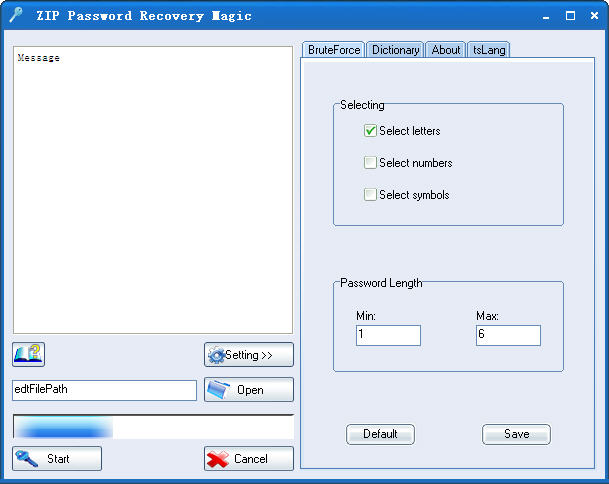
Task: Enable Select numbers checkbox
Action: (x=370, y=162)
